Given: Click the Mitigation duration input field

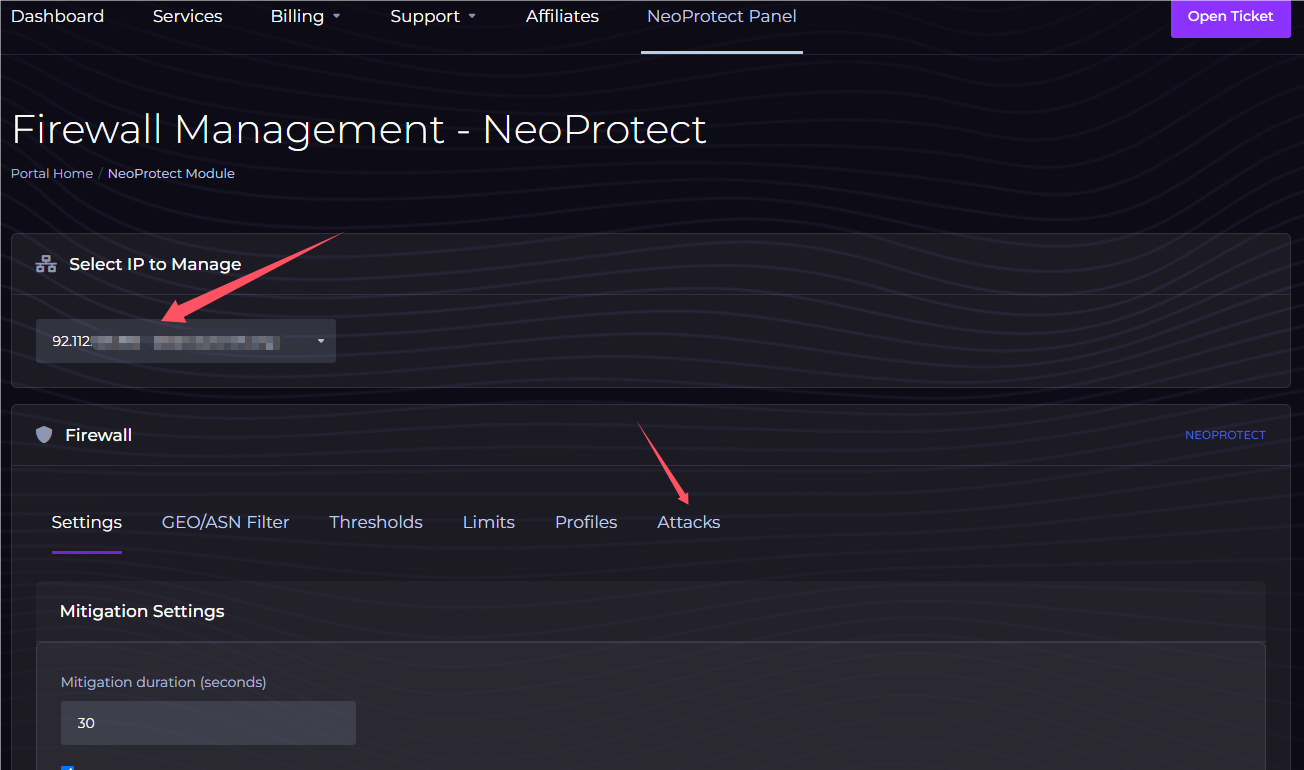Looking at the screenshot, I should 208,723.
